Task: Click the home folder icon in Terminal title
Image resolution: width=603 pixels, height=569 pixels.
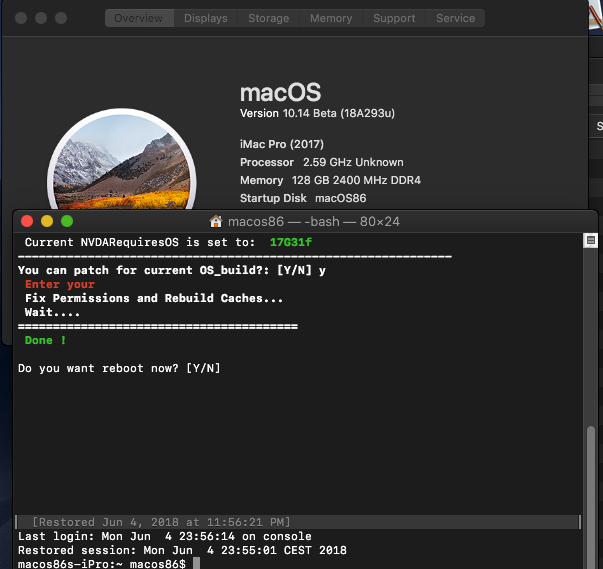Action: 216,221
